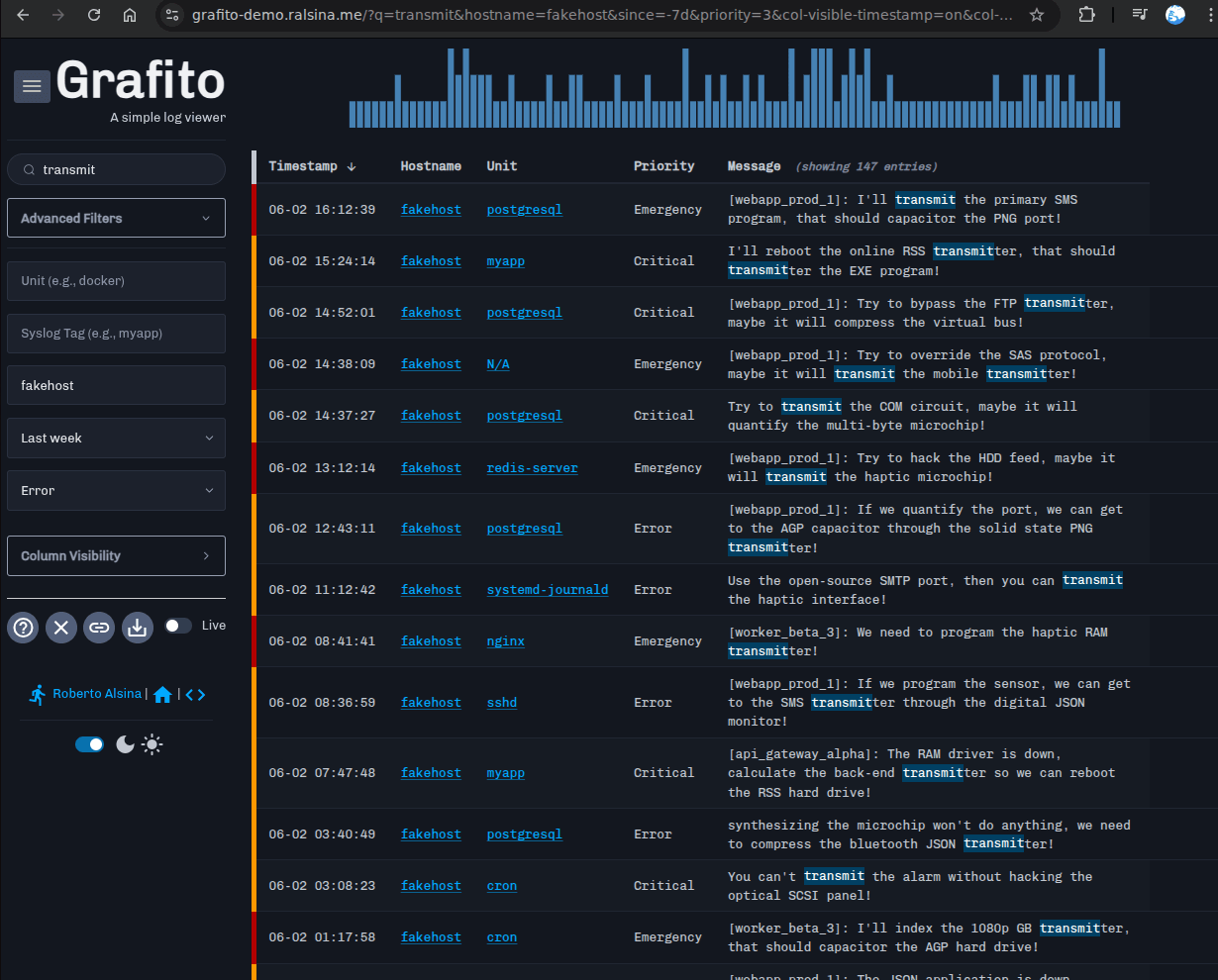Click timestamp 06-02 01:17:58
1218x980 pixels.
pyautogui.click(x=322, y=937)
